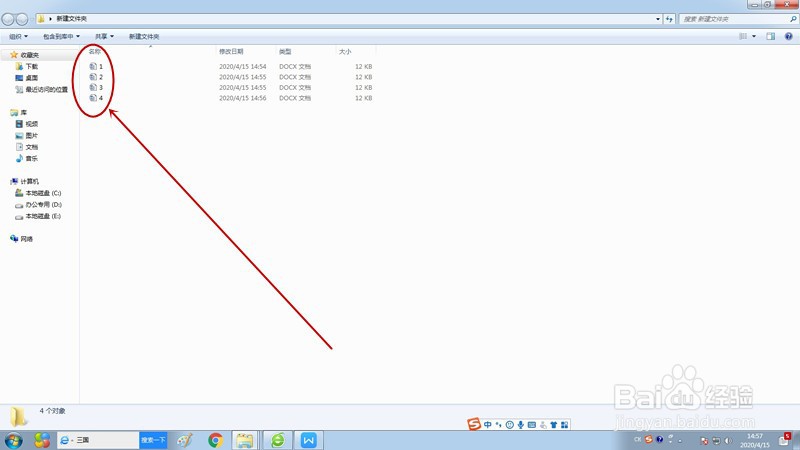Click the recent pages arrow beside the Forward button
This screenshot has height=450, width=800.
pyautogui.click(x=33, y=19)
